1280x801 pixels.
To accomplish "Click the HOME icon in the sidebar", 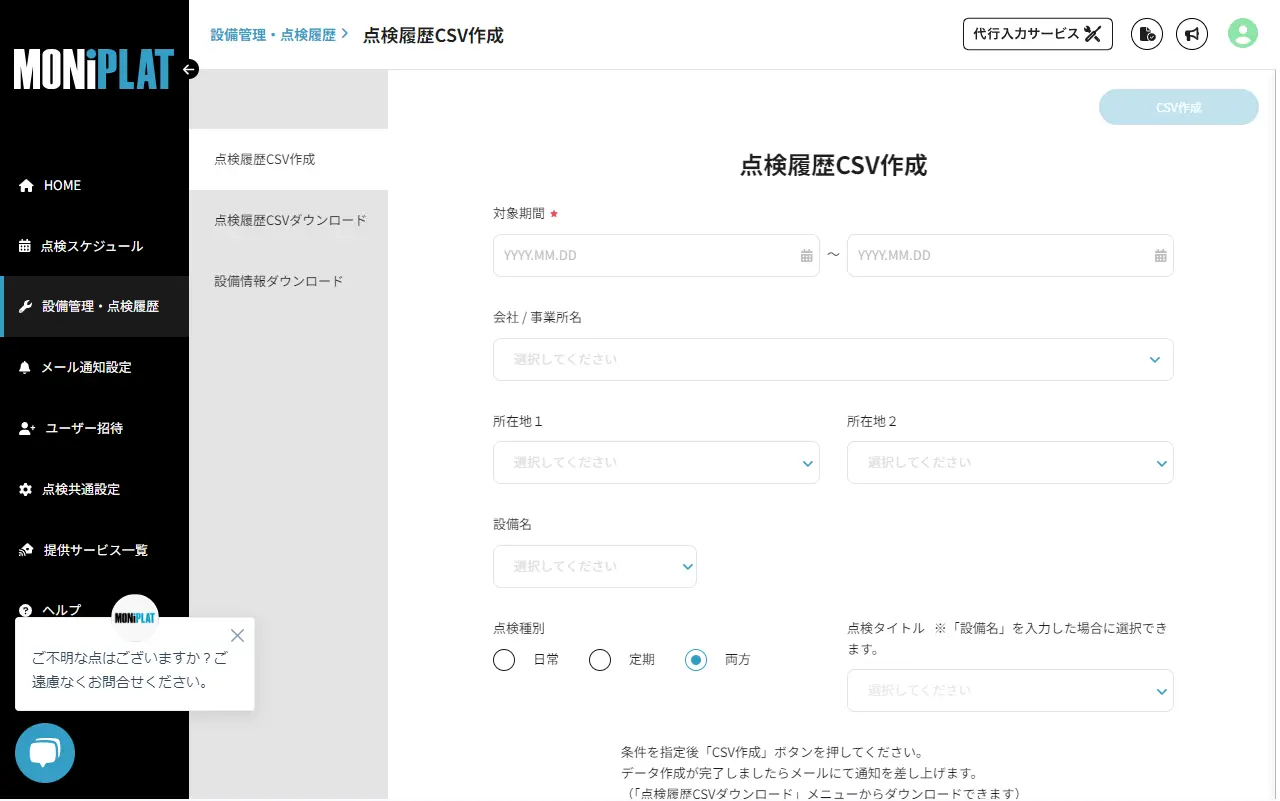I will pyautogui.click(x=23, y=185).
